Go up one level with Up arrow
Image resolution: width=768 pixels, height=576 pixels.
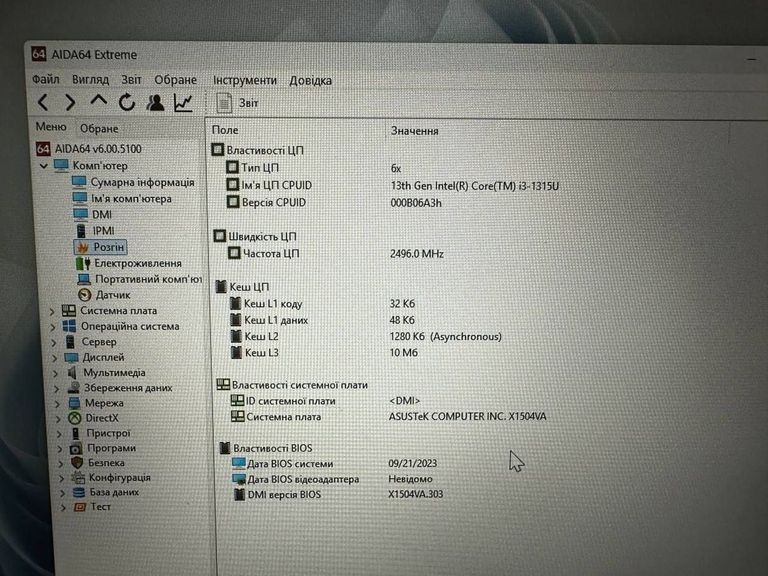(x=98, y=100)
